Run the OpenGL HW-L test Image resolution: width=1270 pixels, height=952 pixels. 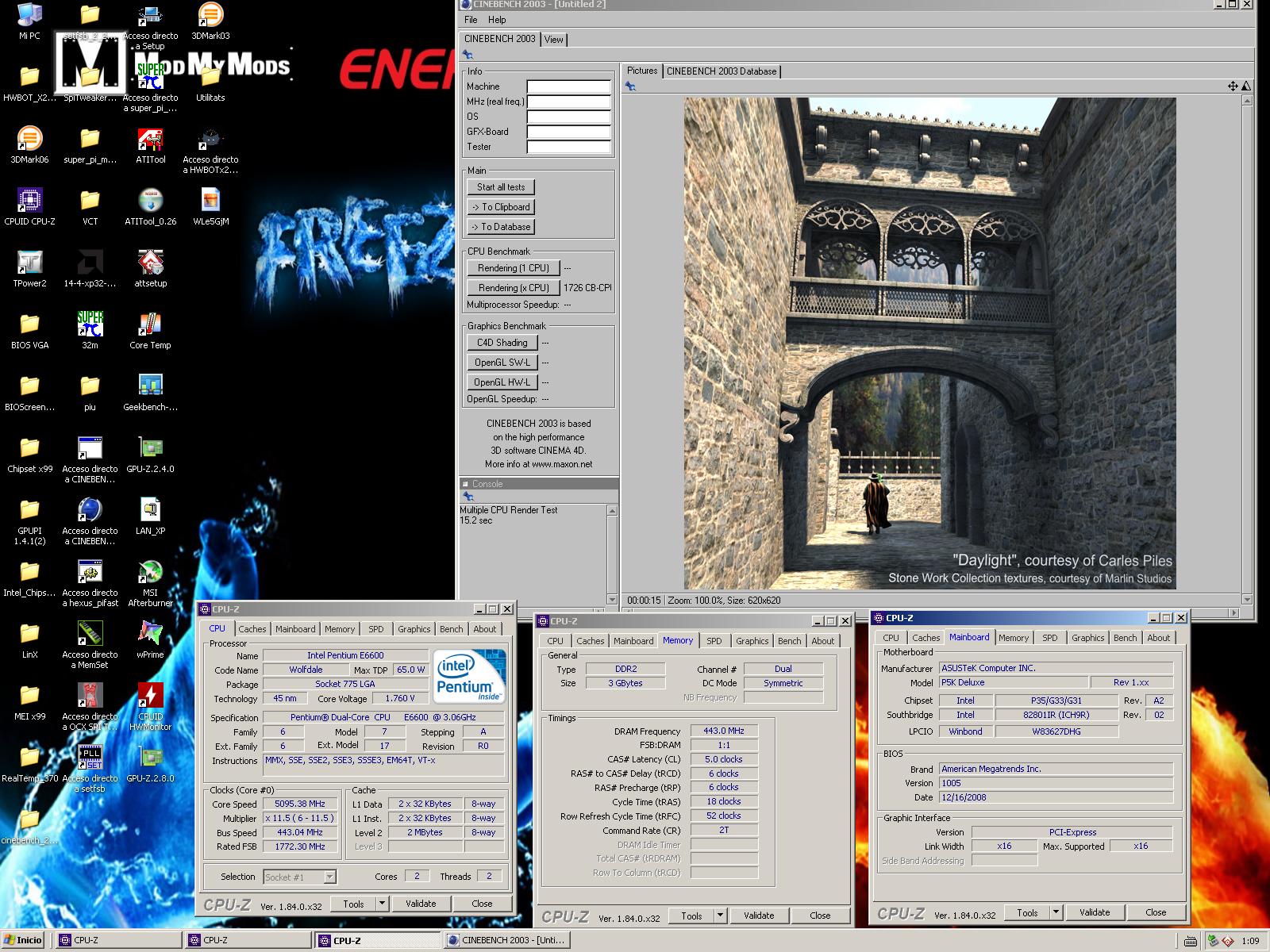pyautogui.click(x=502, y=382)
